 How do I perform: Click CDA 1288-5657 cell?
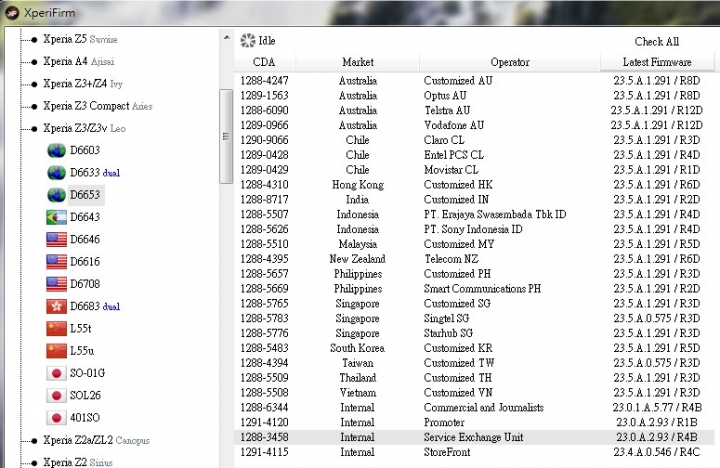click(264, 274)
